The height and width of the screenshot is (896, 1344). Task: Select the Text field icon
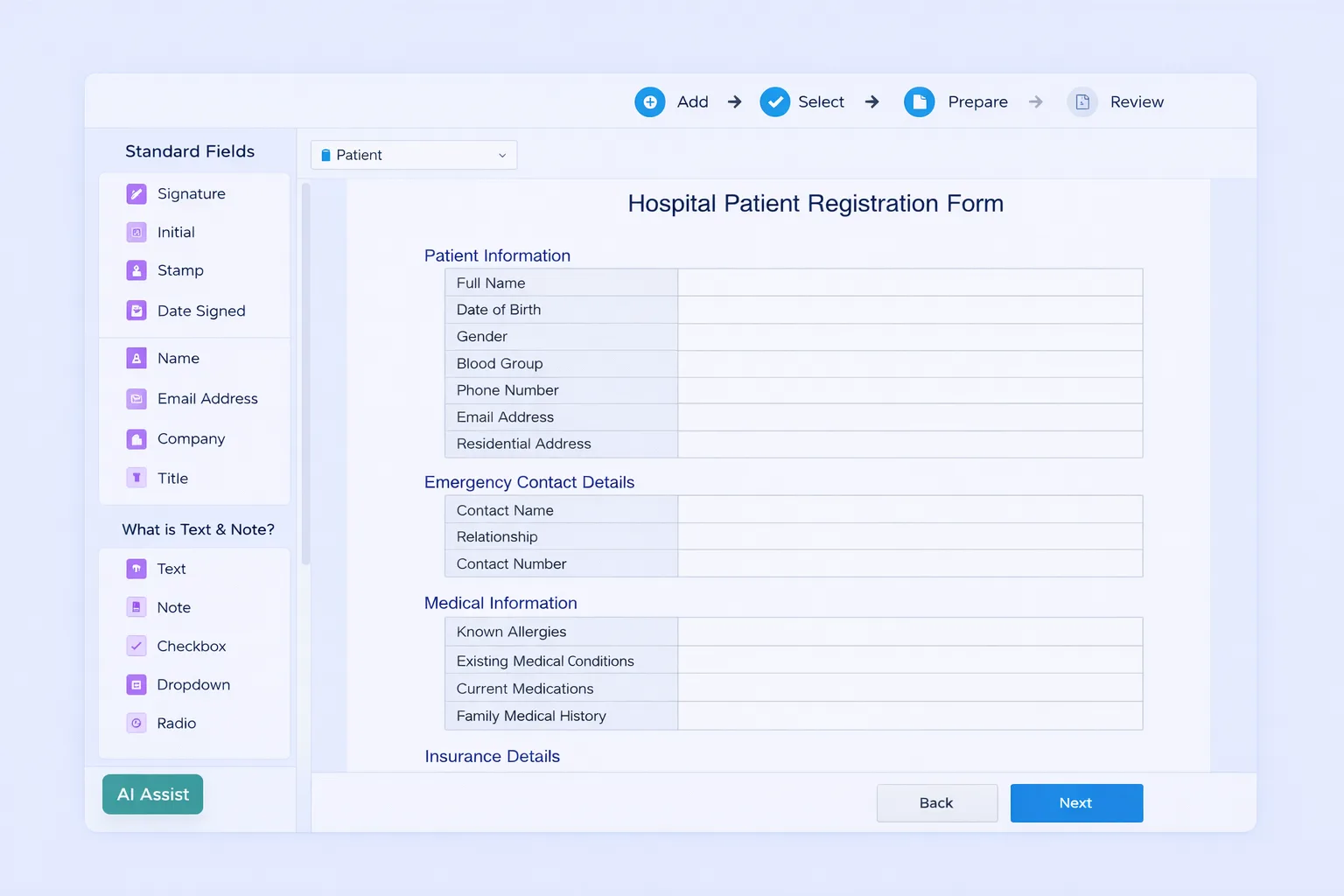(136, 569)
